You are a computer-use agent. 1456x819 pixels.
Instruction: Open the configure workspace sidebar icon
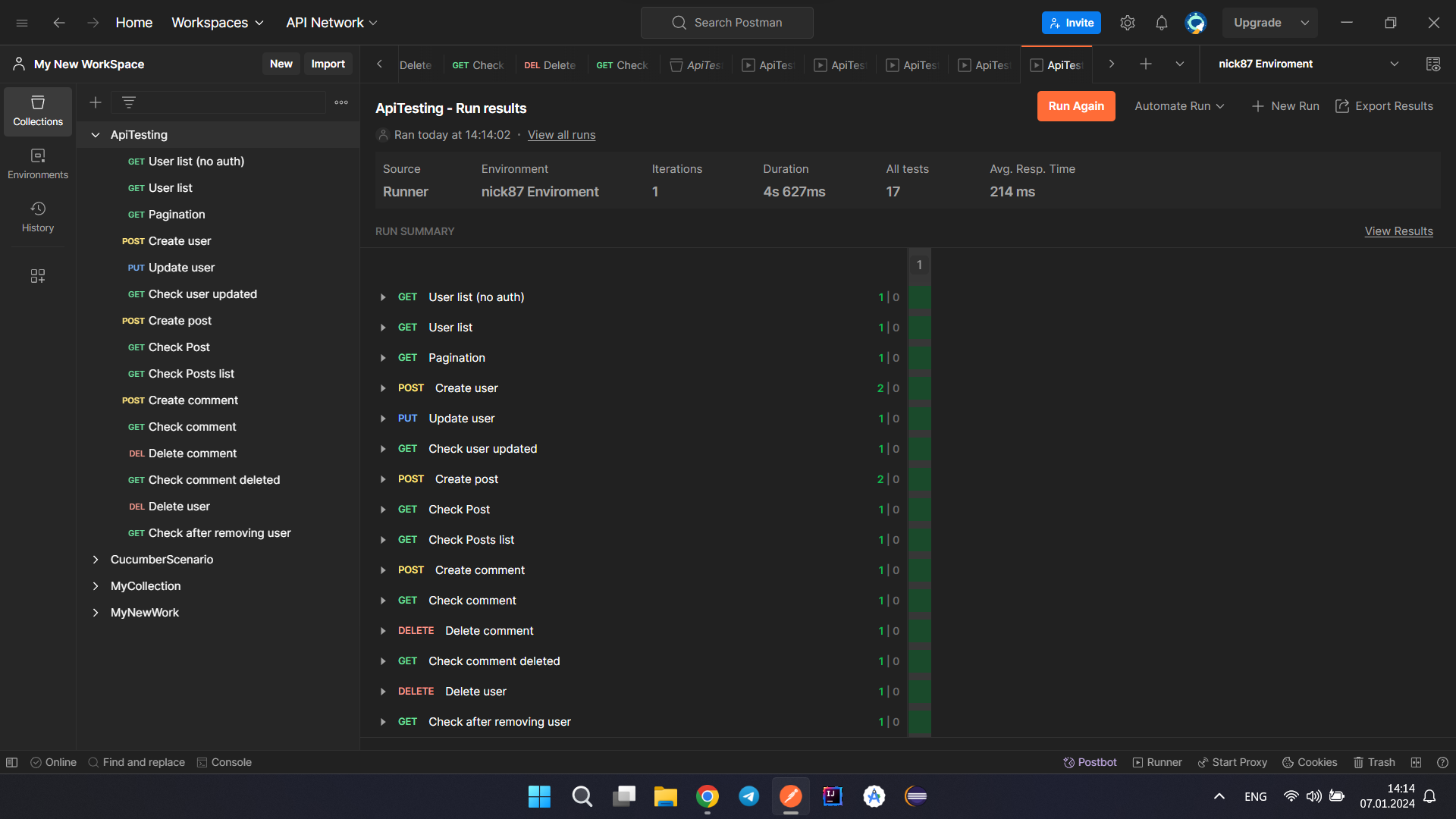pyautogui.click(x=38, y=276)
